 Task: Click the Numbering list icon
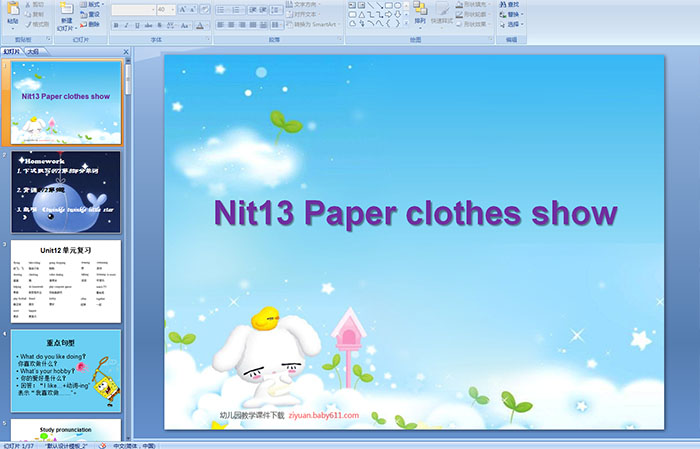pyautogui.click(x=238, y=10)
